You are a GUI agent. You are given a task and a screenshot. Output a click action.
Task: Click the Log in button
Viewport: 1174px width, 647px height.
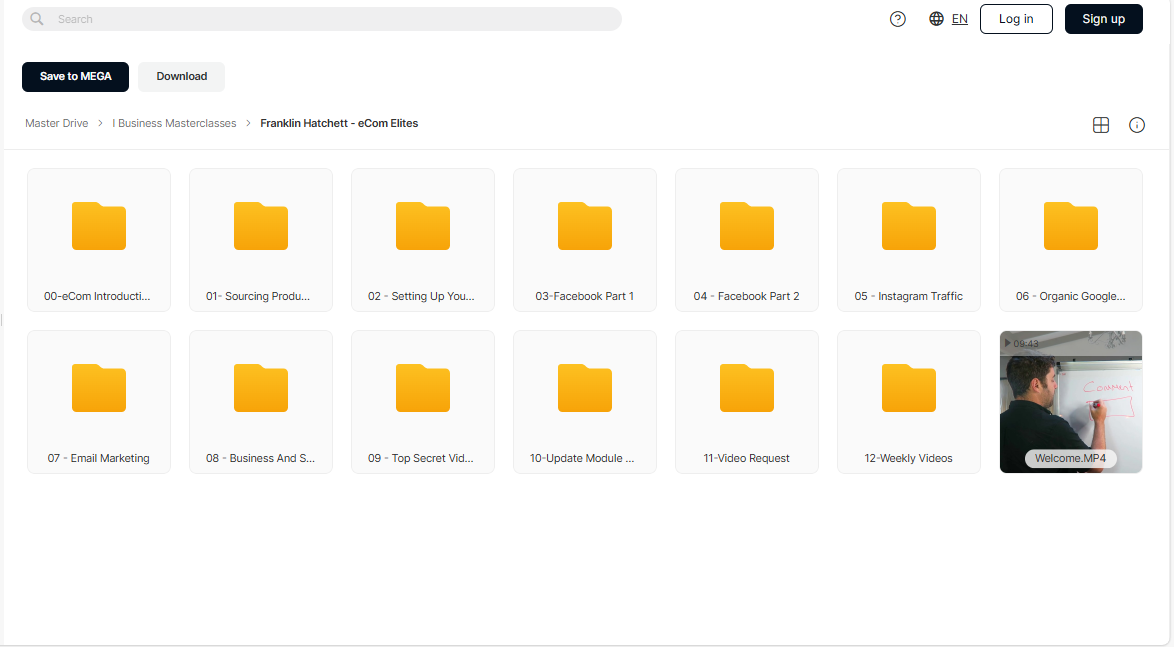(1016, 19)
